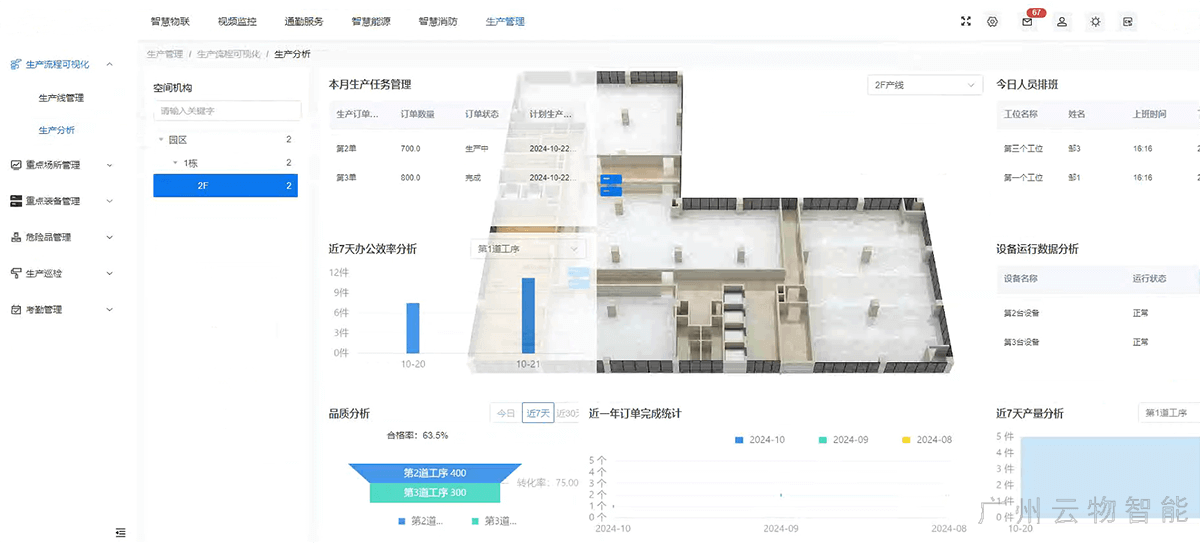Screen dimensions: 1200x543
Task: Toggle the 2024-10 legend series
Action: pos(760,440)
